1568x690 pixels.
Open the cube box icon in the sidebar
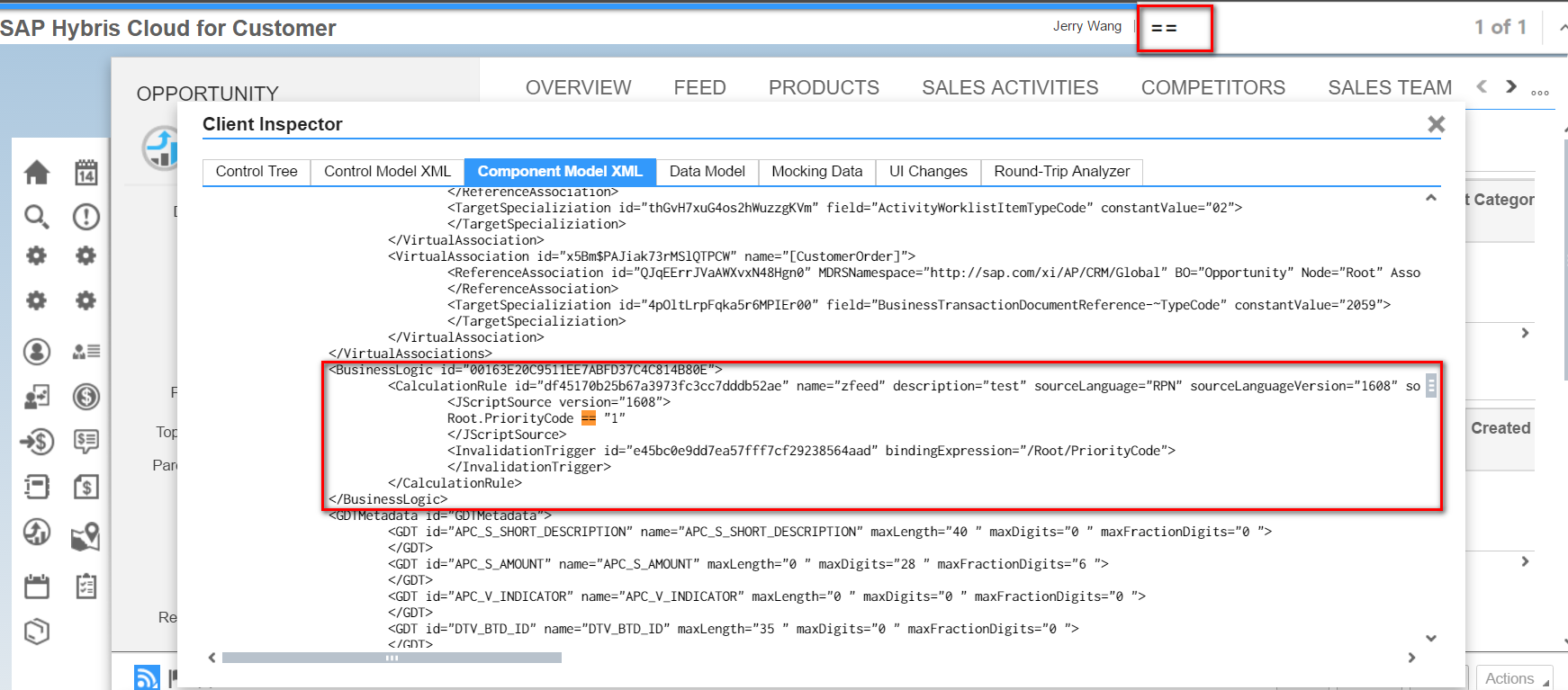tap(37, 632)
